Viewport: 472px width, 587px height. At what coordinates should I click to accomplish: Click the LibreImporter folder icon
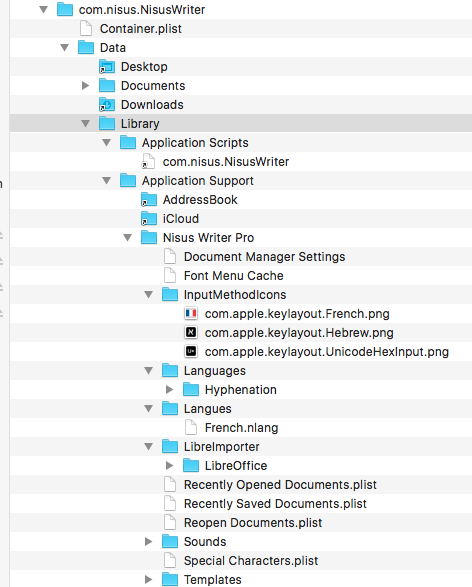170,446
